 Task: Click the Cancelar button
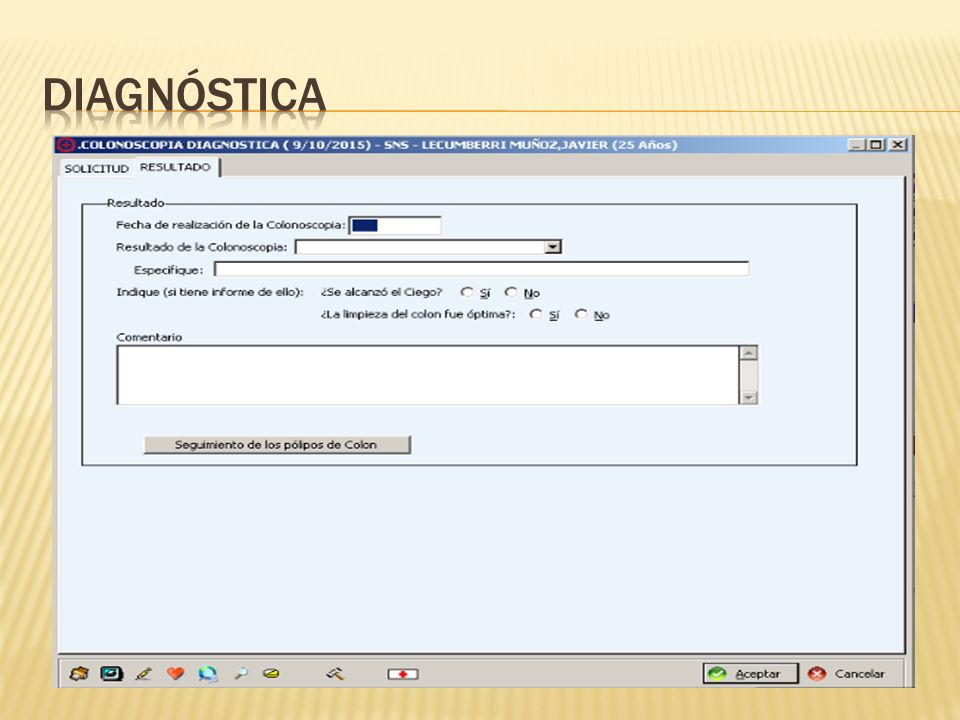[847, 674]
